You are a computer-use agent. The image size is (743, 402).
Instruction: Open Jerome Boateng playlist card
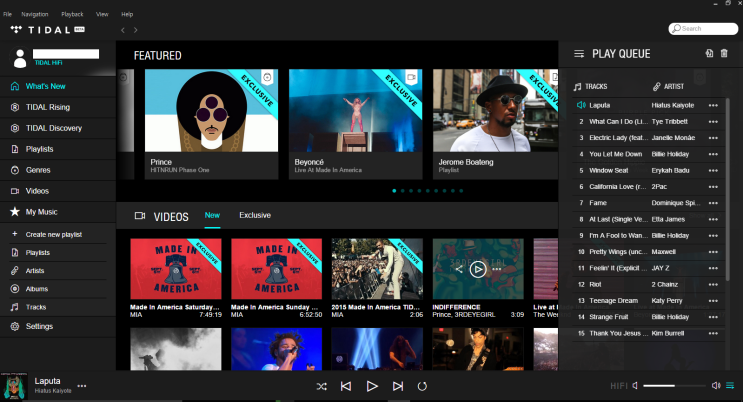[495, 124]
